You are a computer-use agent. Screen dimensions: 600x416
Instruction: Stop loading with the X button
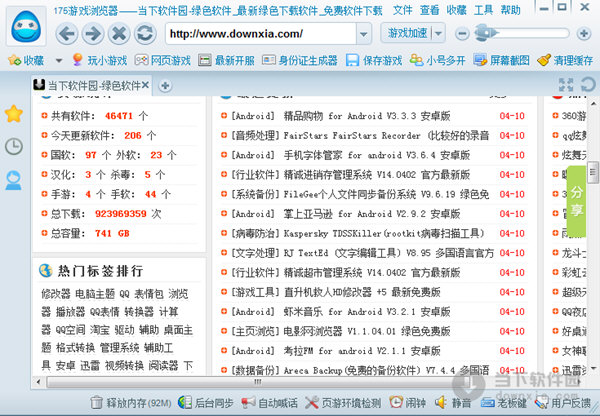click(119, 34)
